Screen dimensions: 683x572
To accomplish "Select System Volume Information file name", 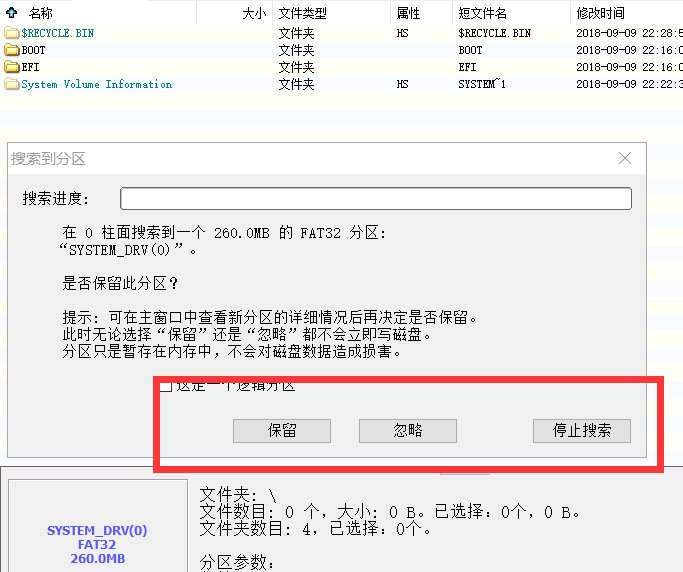I will pyautogui.click(x=97, y=84).
